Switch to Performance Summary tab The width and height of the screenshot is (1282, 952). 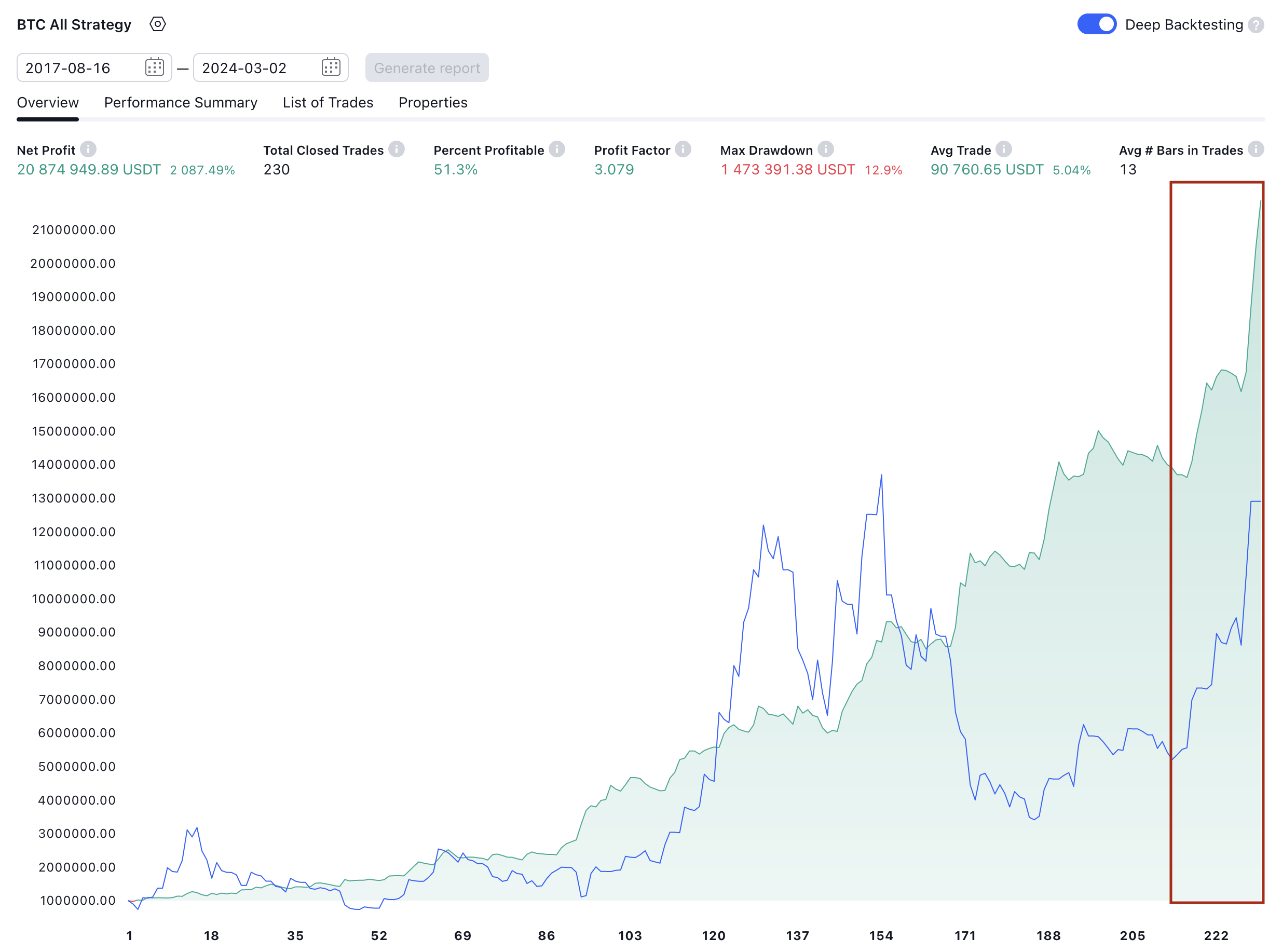[x=180, y=103]
